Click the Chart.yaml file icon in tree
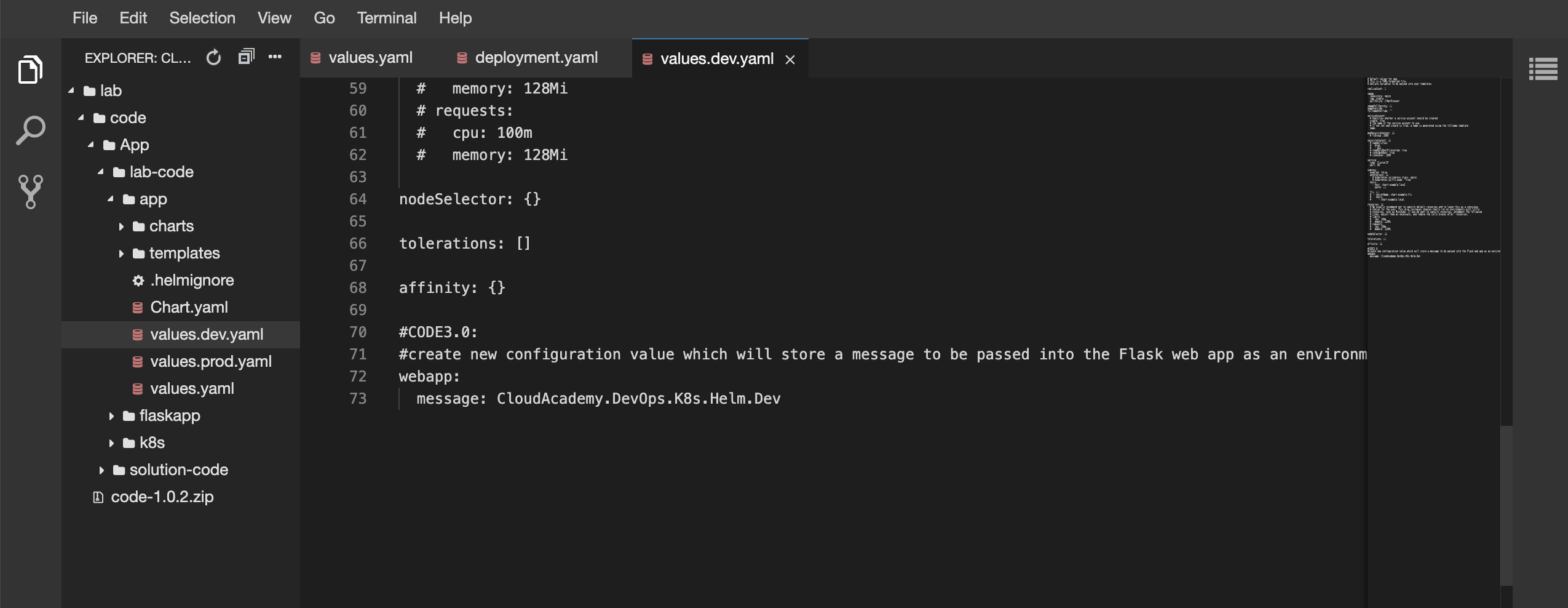Screen dimensions: 1568x608 click(x=138, y=308)
